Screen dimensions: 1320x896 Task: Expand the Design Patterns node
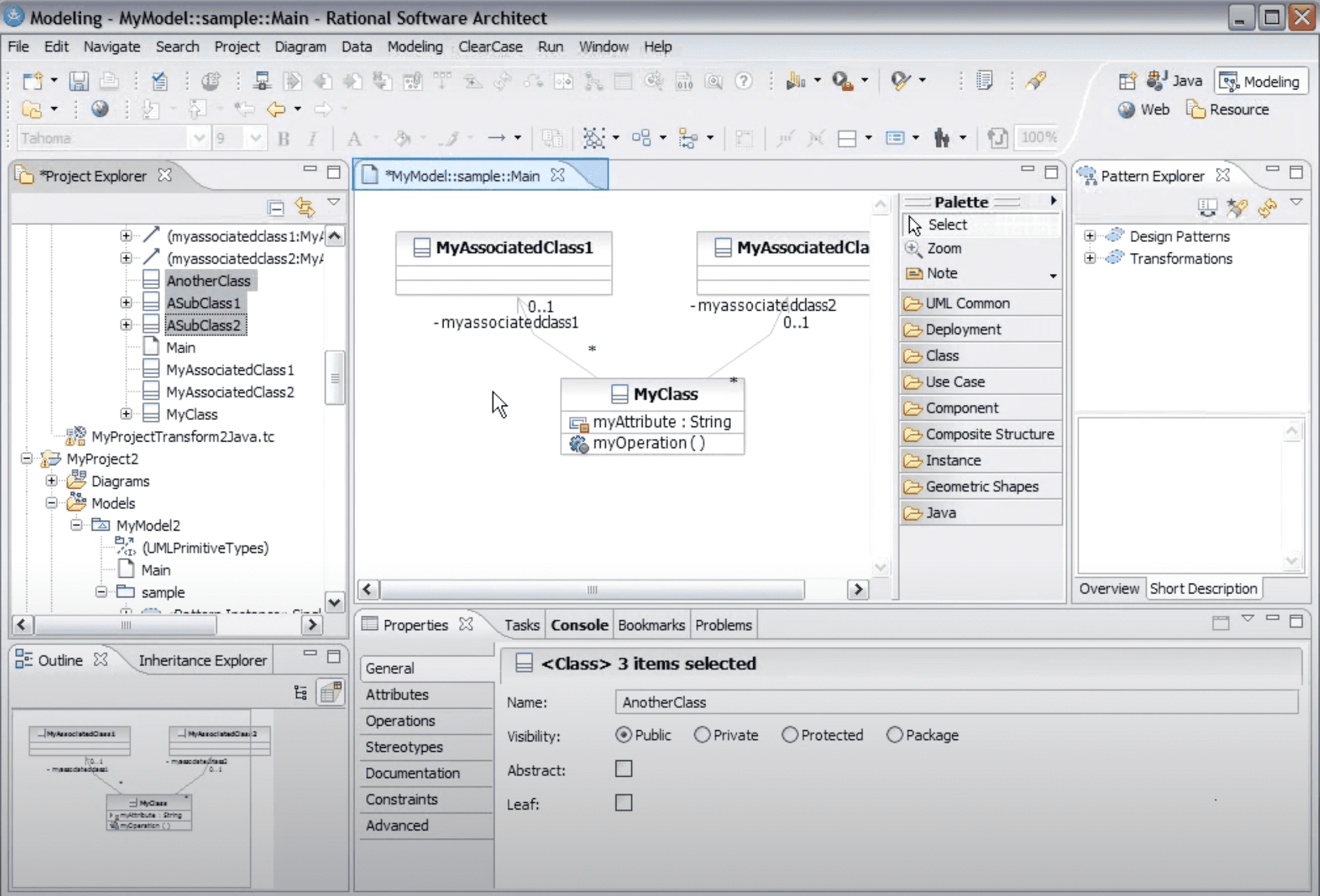1090,236
